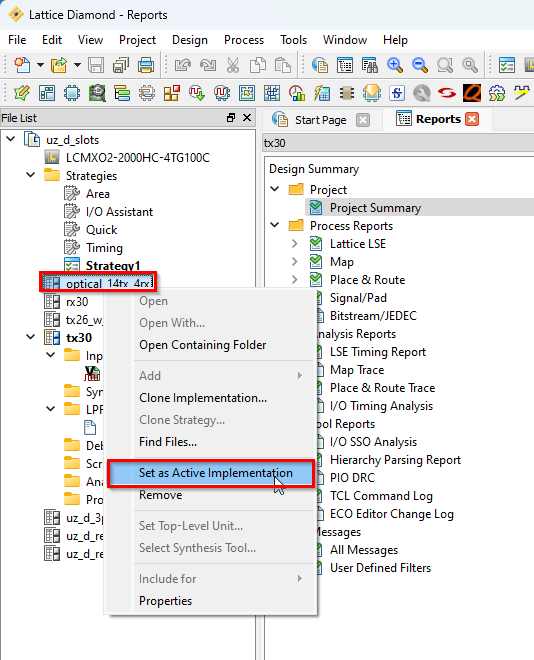Viewport: 534px width, 660px height.
Task: Close the Reports tab with red X
Action: (x=472, y=120)
